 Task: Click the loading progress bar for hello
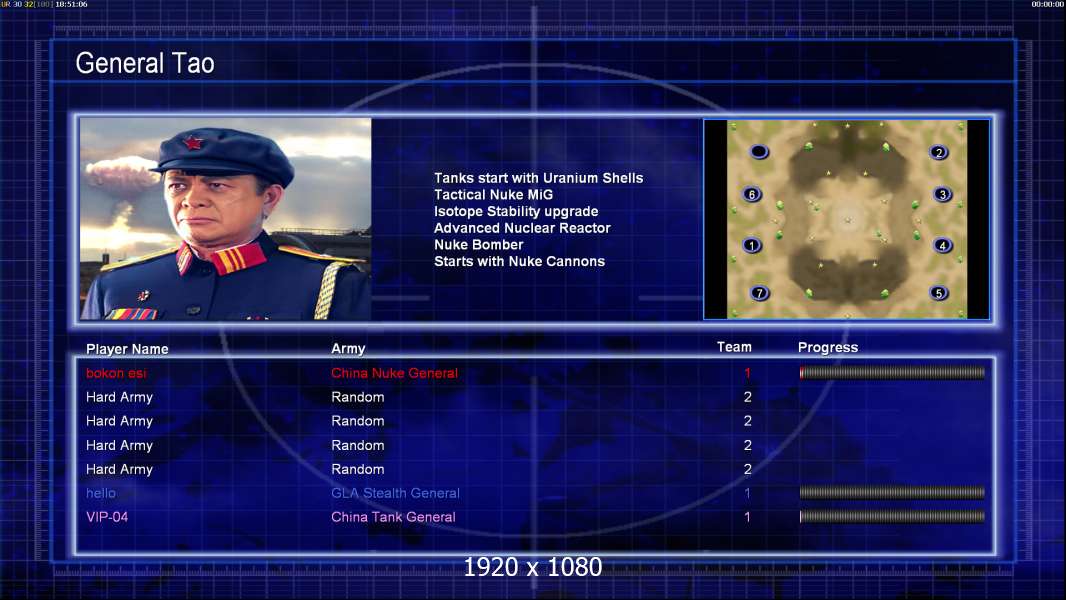[x=892, y=493]
